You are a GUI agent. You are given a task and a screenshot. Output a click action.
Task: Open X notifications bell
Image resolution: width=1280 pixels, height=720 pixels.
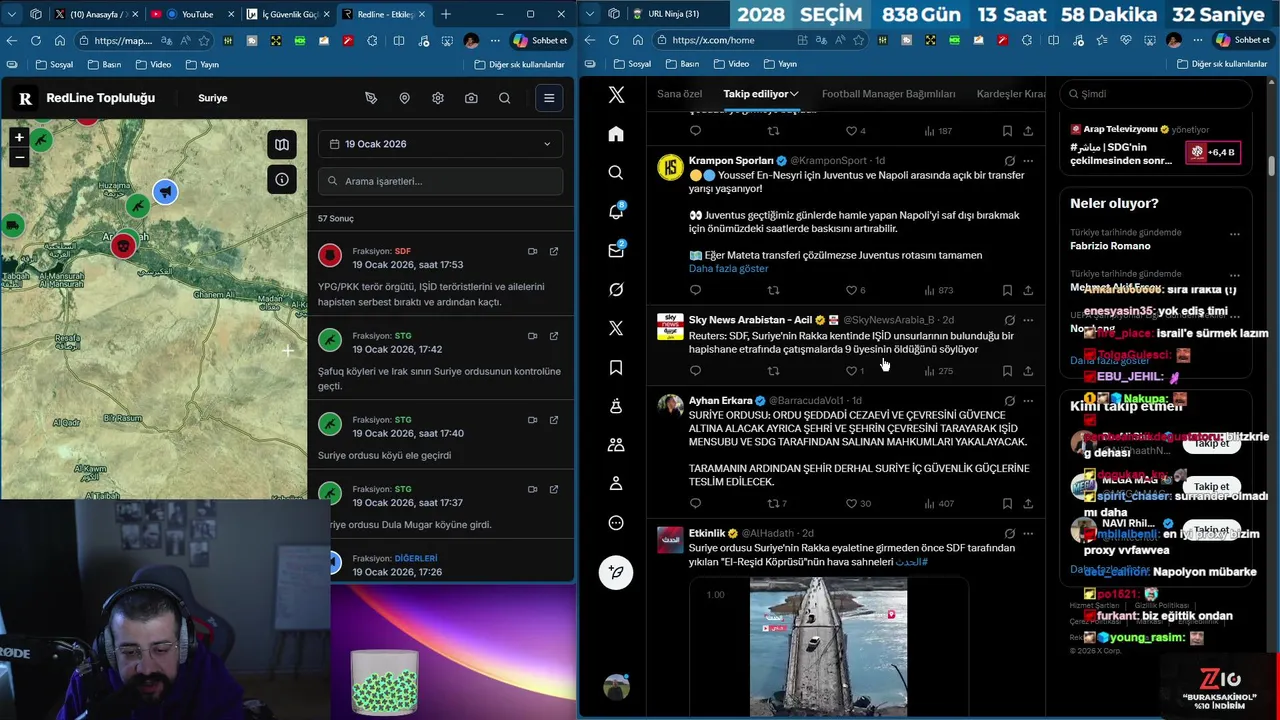(616, 211)
